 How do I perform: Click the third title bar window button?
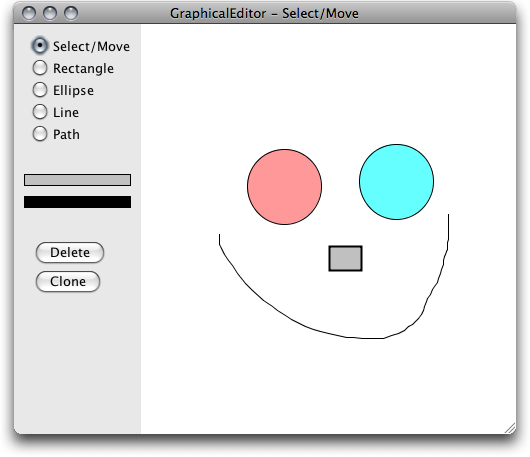pos(71,14)
